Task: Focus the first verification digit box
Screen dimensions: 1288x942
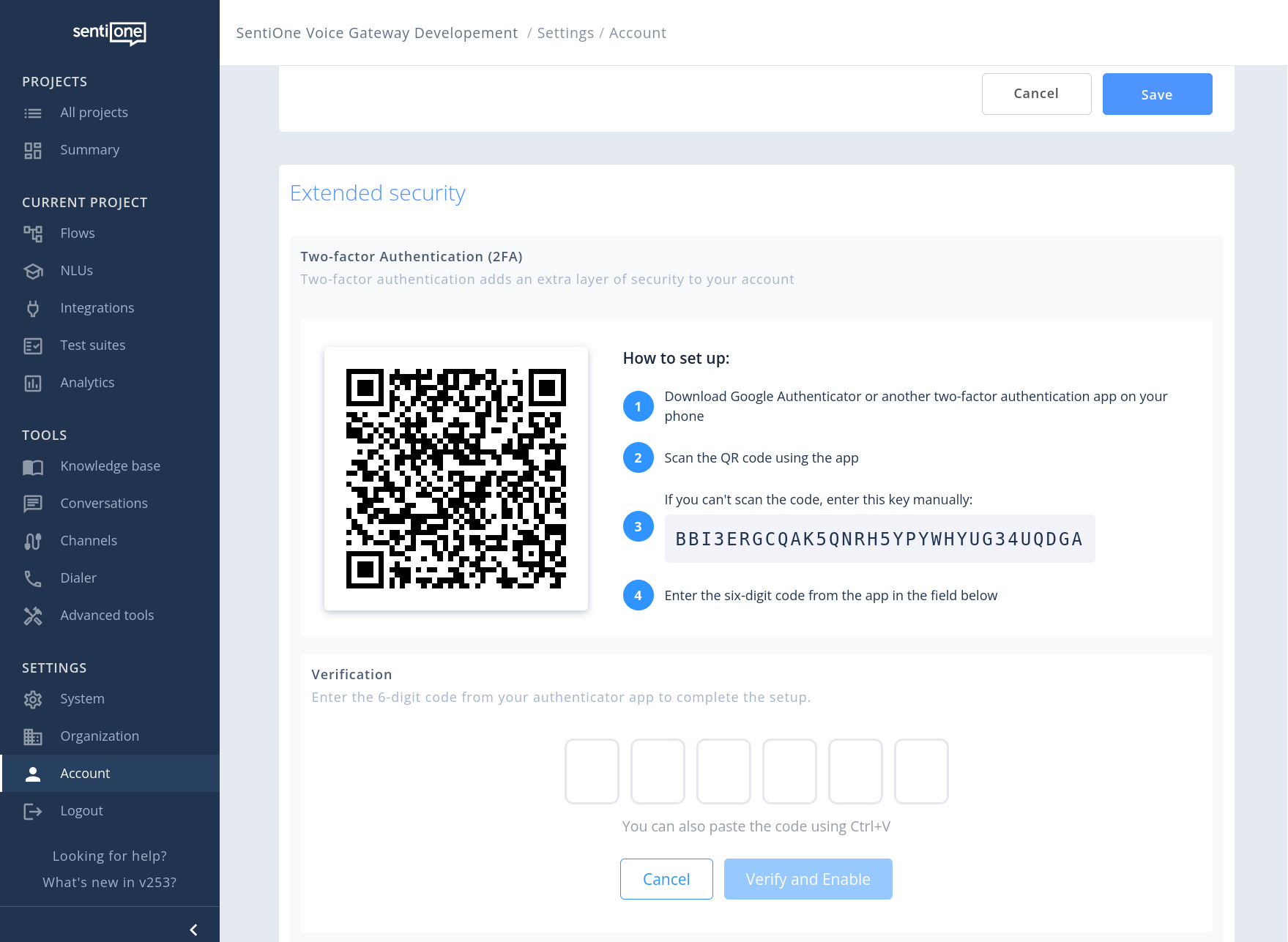Action: (x=592, y=771)
